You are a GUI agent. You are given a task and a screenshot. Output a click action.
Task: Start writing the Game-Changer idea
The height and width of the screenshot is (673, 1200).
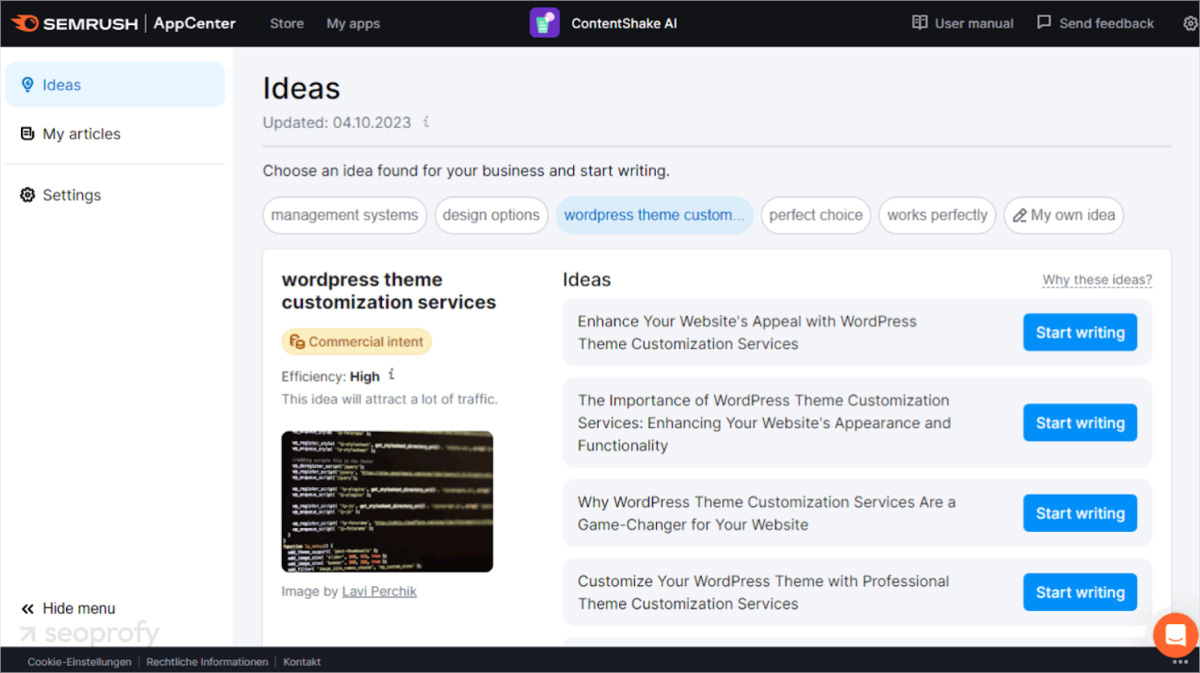tap(1080, 513)
